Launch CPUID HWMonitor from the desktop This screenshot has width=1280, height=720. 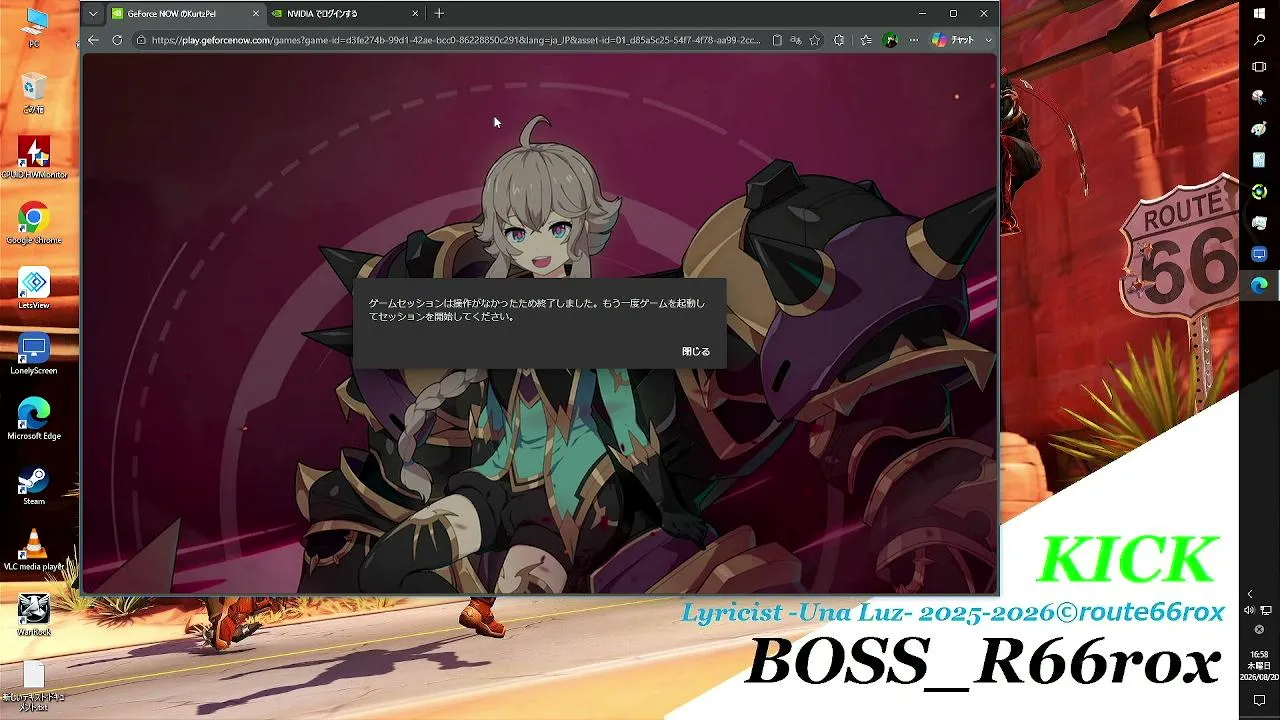(34, 158)
